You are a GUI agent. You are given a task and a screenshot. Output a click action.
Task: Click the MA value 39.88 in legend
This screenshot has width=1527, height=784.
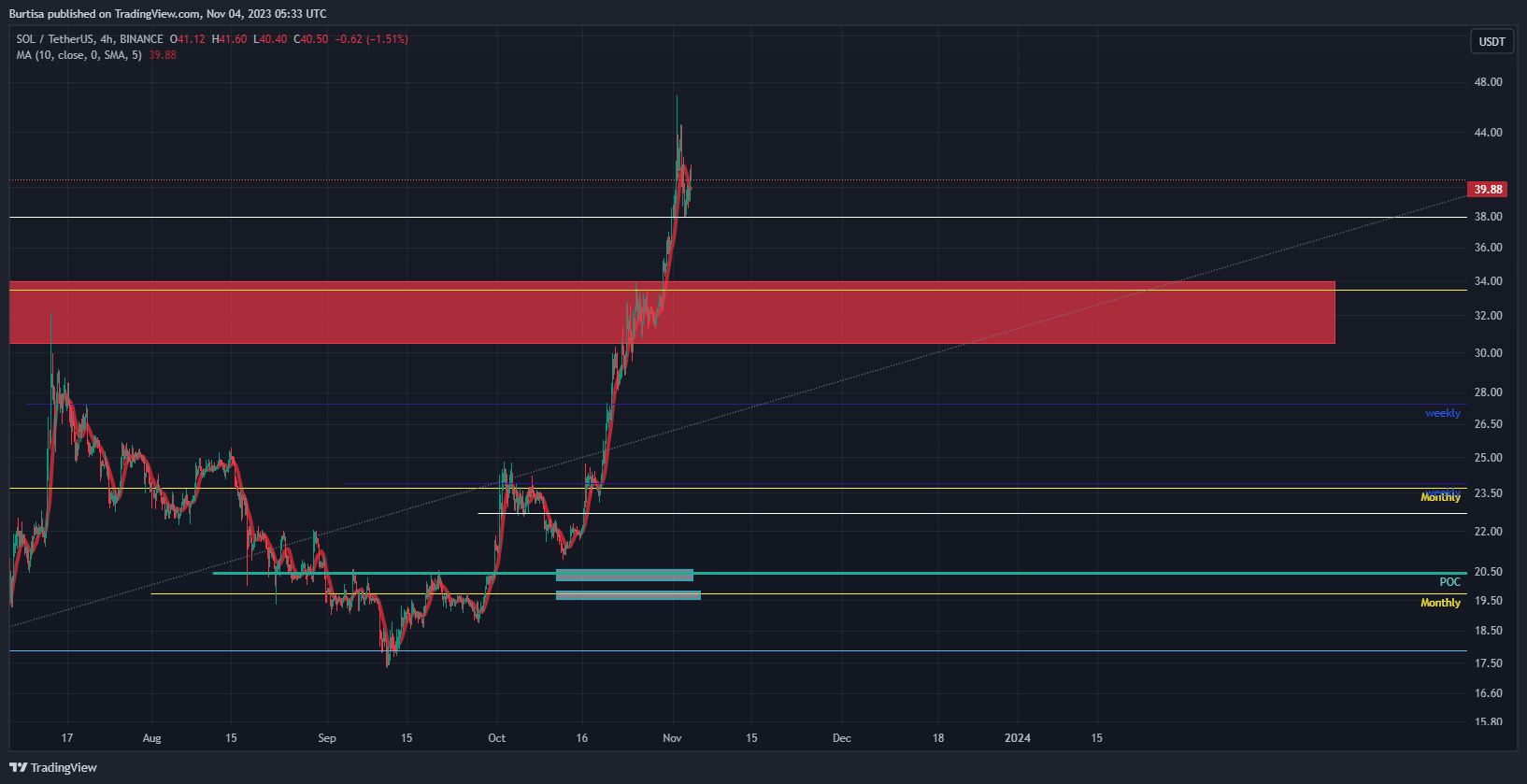(x=163, y=55)
